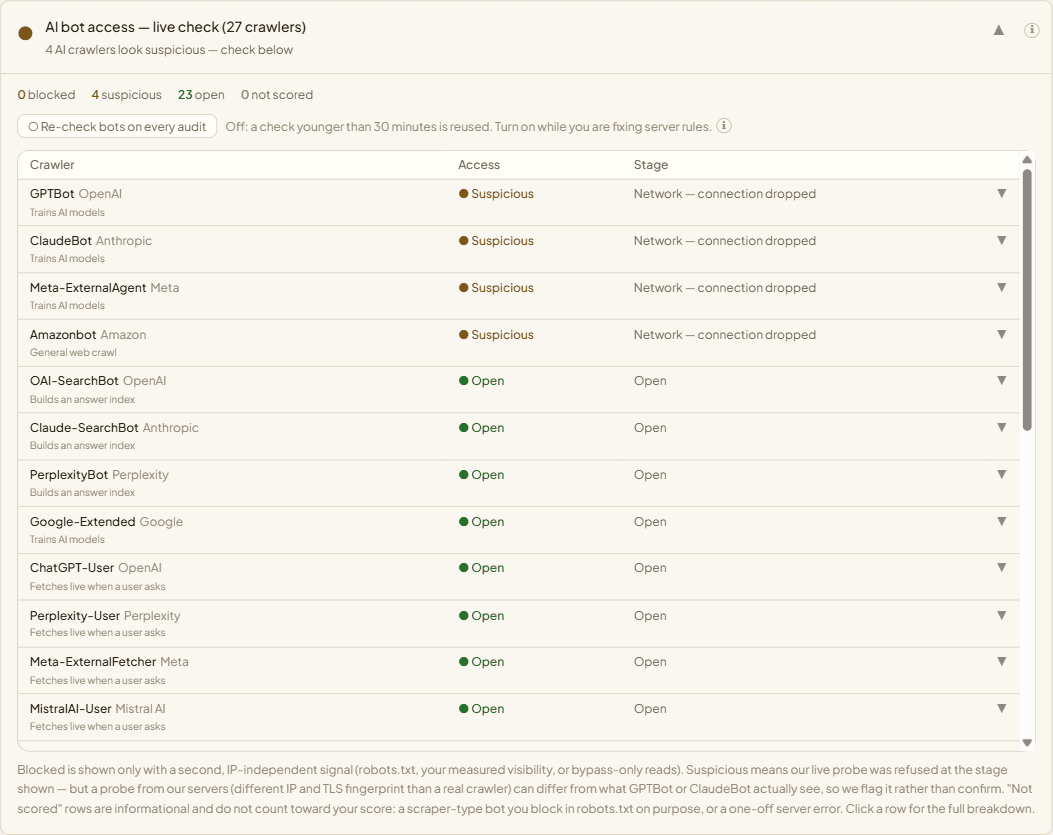Click the '0 not scored' counter
The image size is (1053, 835).
[x=277, y=95]
